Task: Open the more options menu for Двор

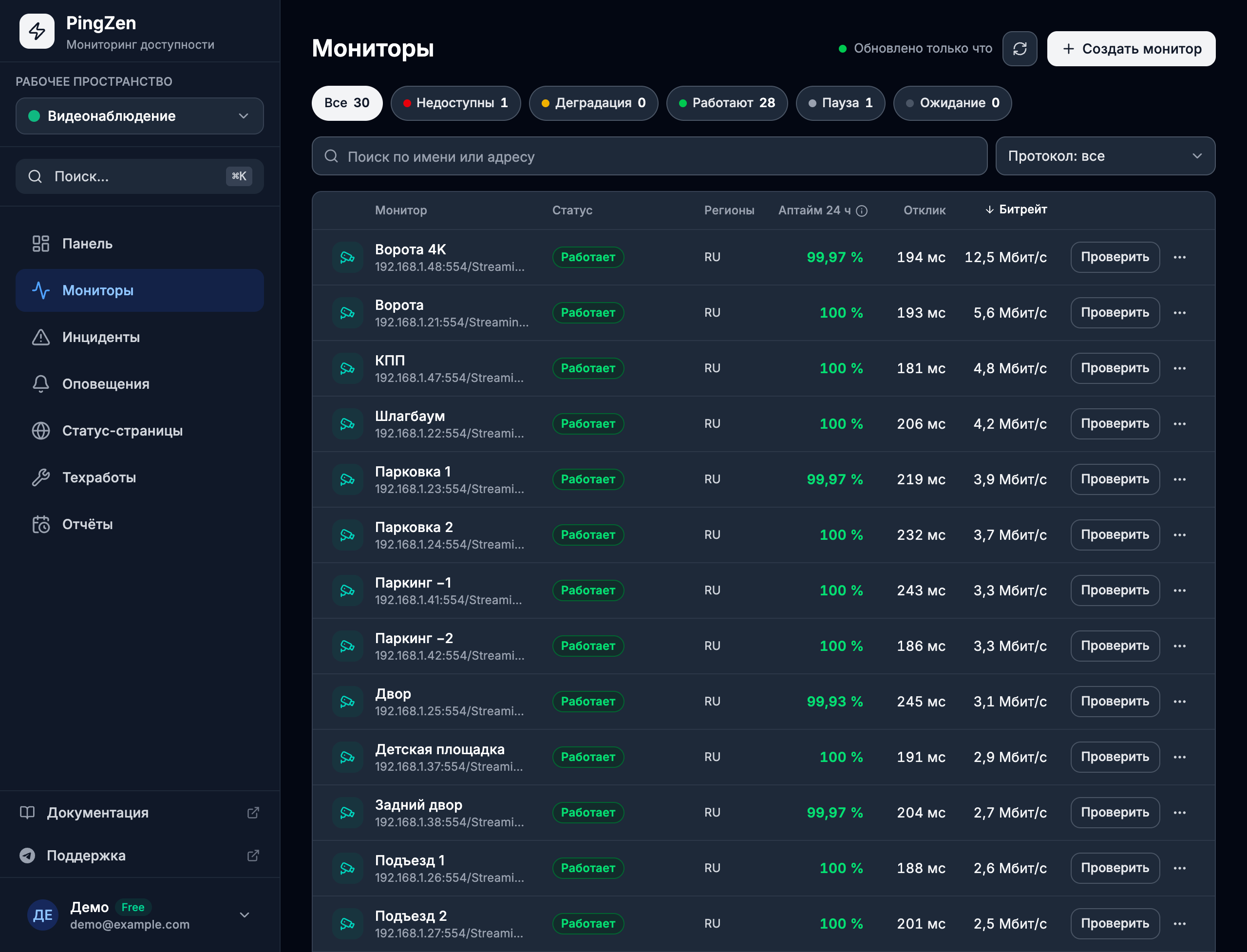Action: pos(1180,702)
